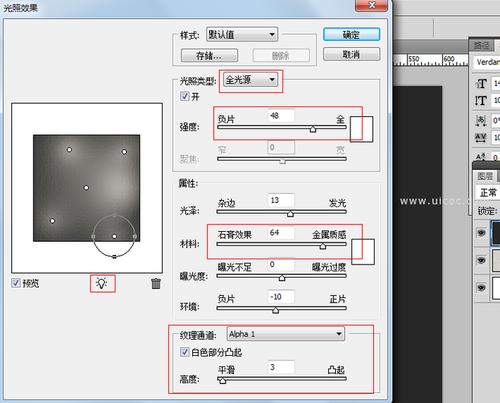Viewport: 500px width, 403px height.
Task: Click the 高度 height slider handle
Action: pyautogui.click(x=222, y=381)
